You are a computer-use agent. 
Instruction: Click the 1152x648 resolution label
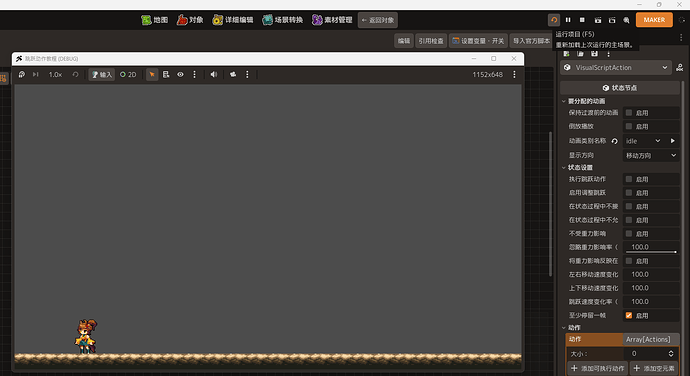pos(488,74)
